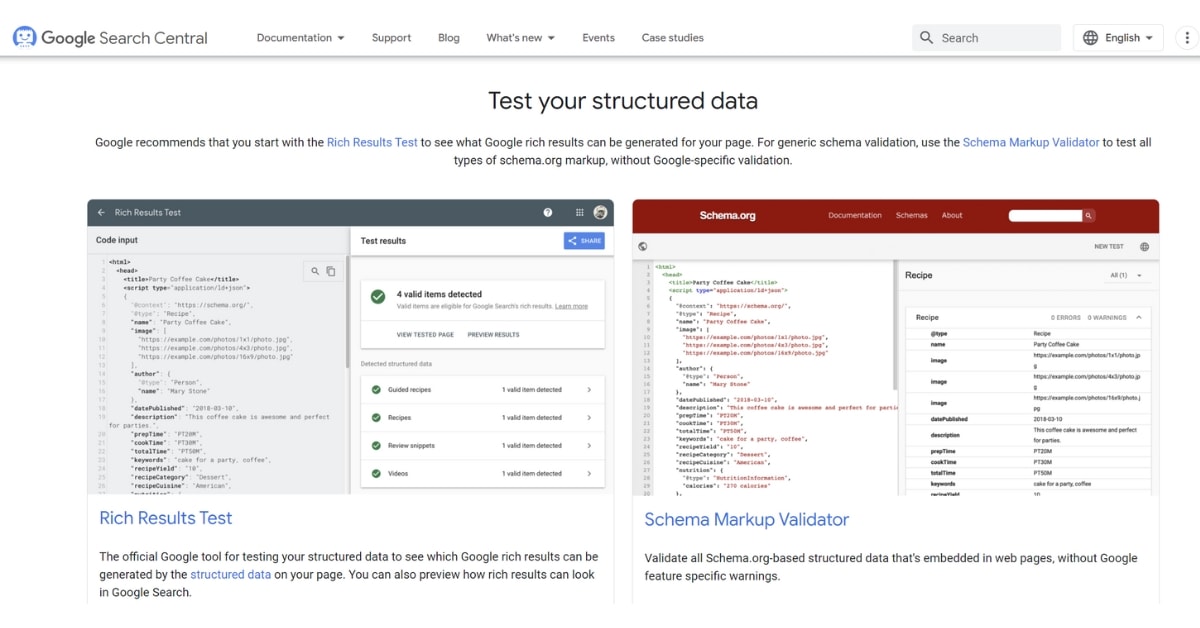Click the more options icon at top right

pos(1187,38)
